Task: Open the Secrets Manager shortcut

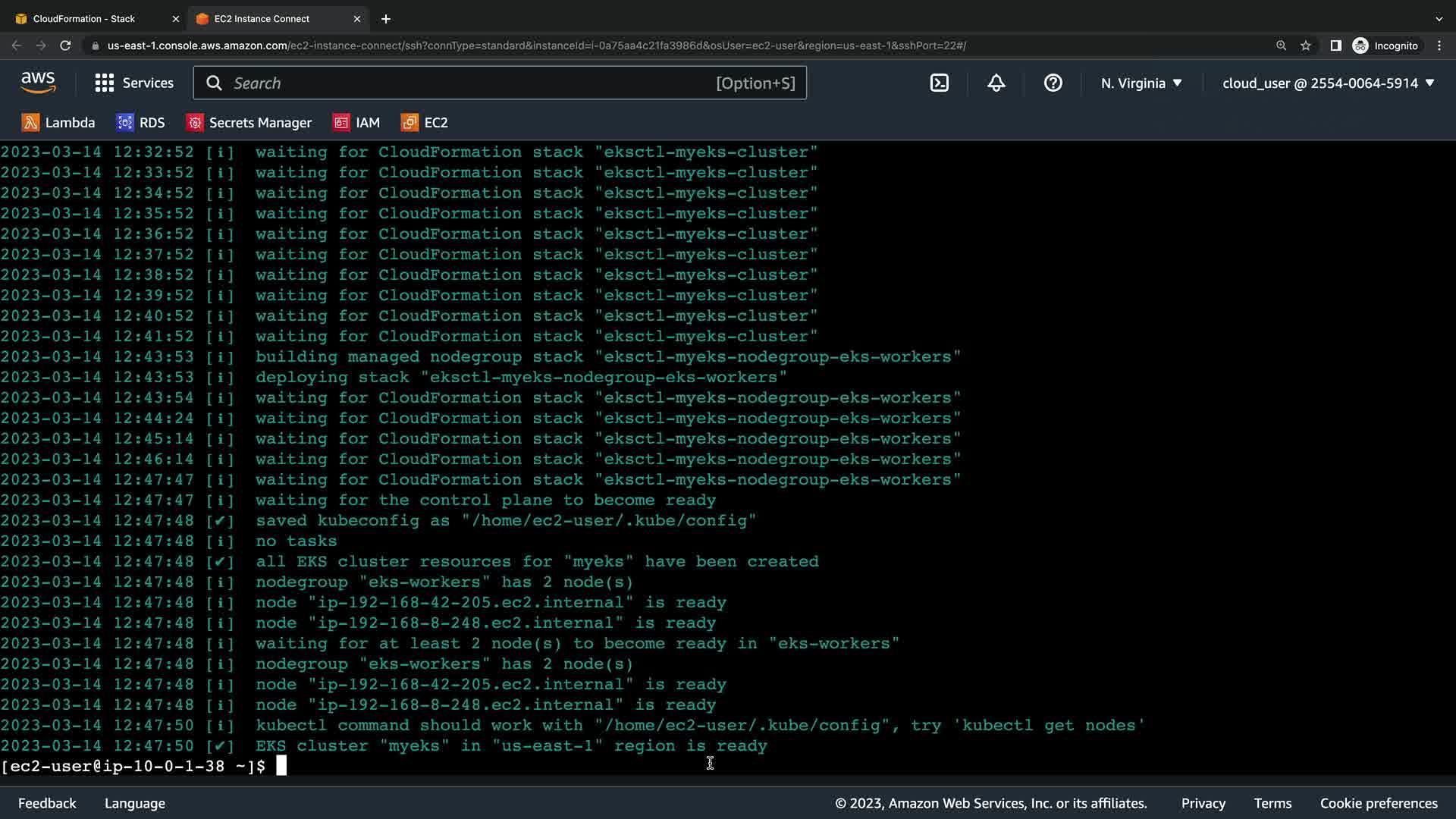Action: point(249,122)
